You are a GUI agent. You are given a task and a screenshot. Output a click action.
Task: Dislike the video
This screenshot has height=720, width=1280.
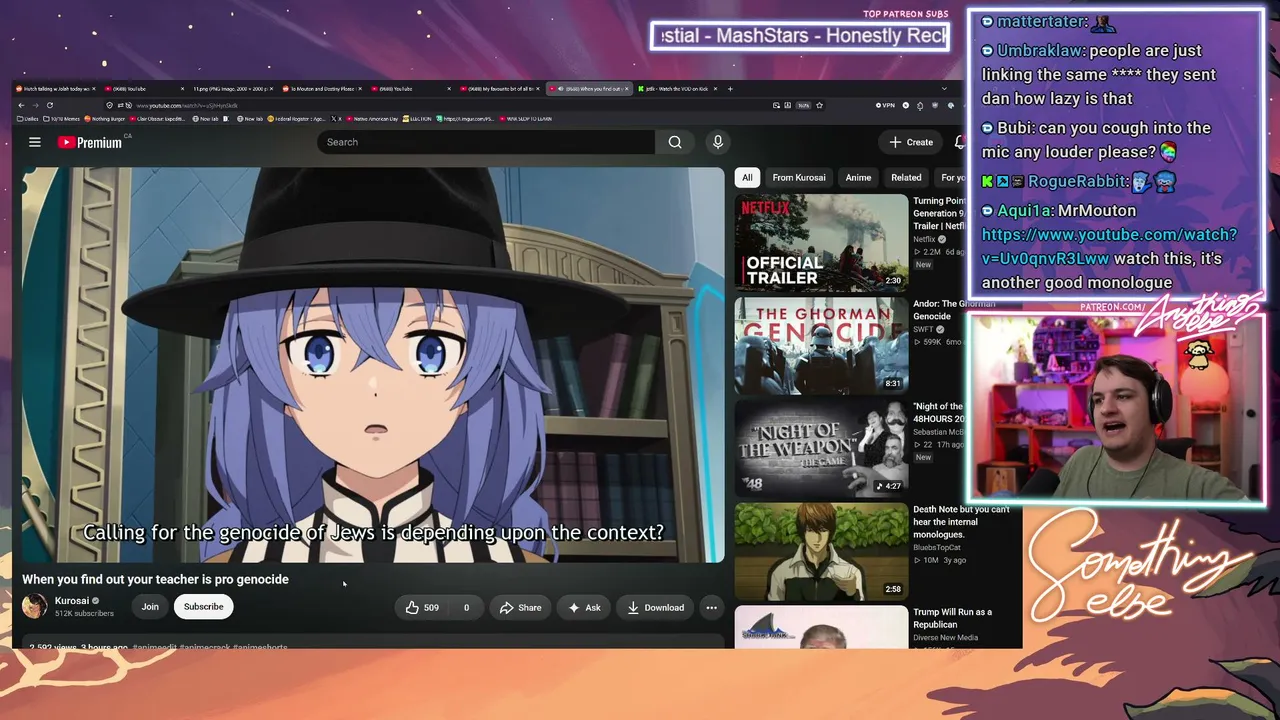(x=465, y=607)
